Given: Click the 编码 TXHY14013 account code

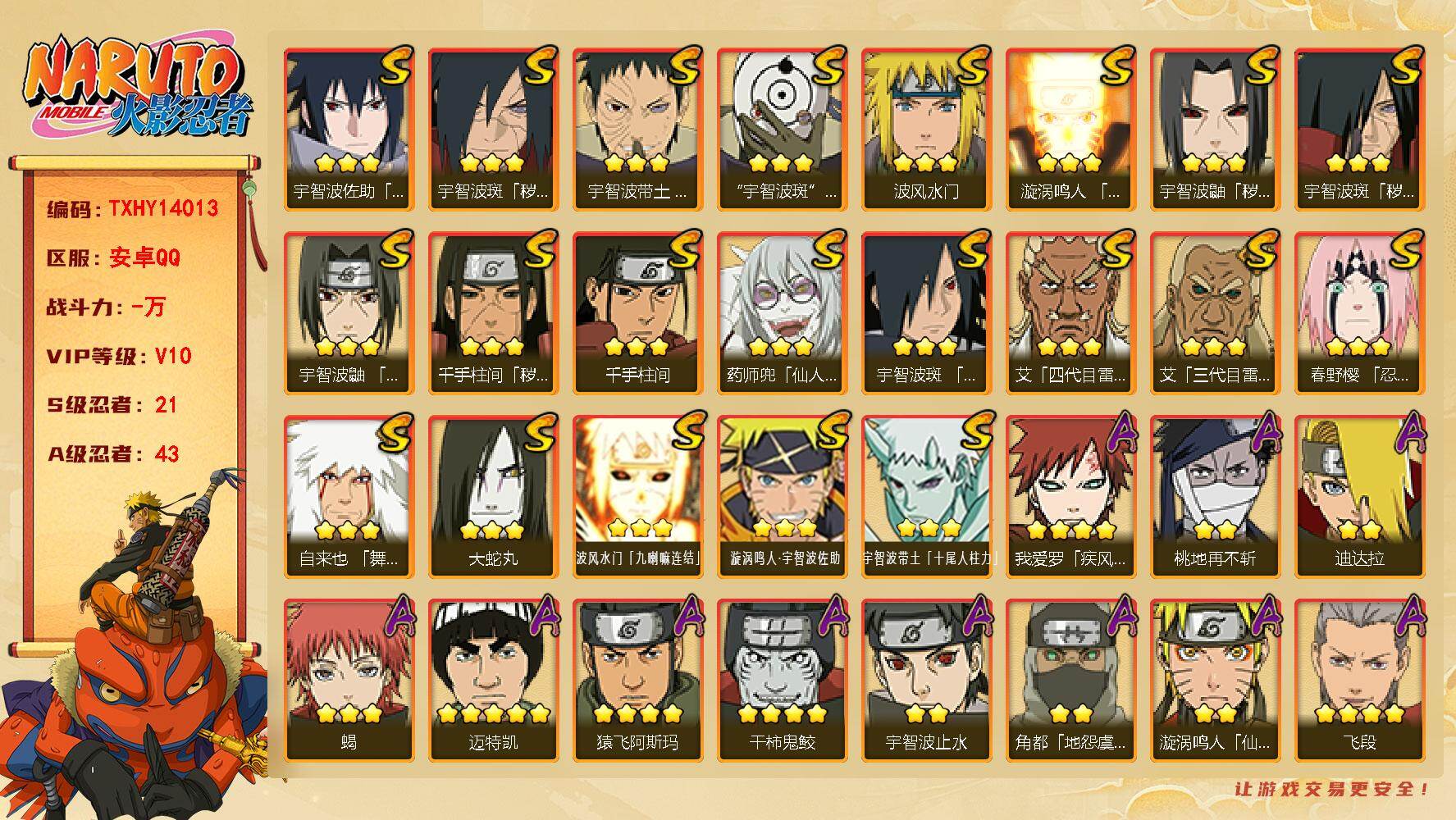Looking at the screenshot, I should [132, 208].
